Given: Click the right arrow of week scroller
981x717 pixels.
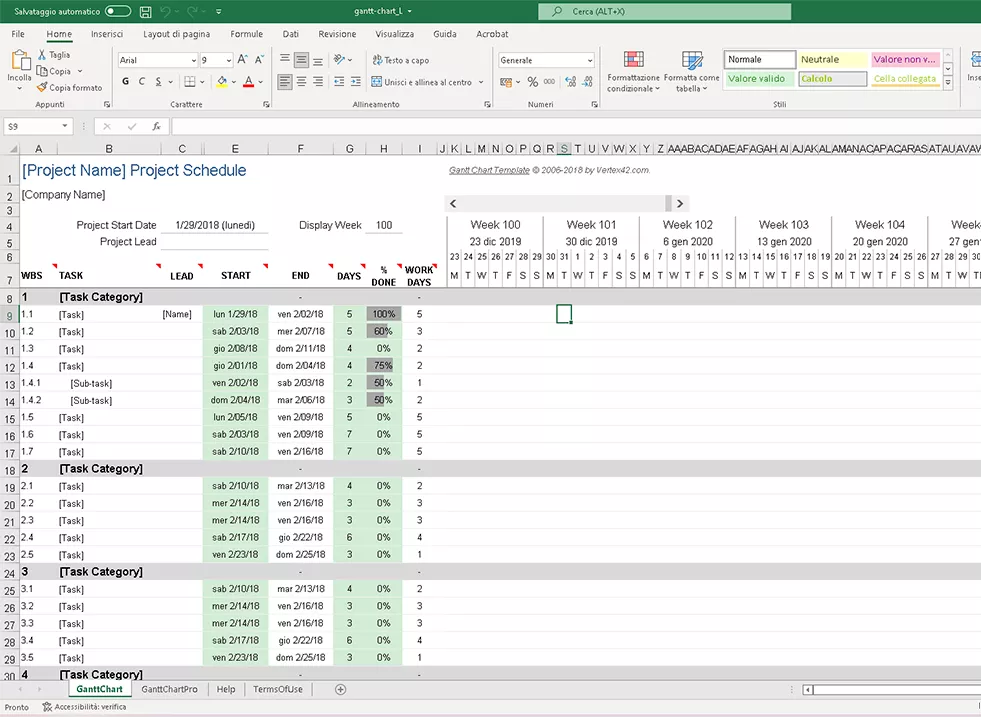Looking at the screenshot, I should 680,203.
